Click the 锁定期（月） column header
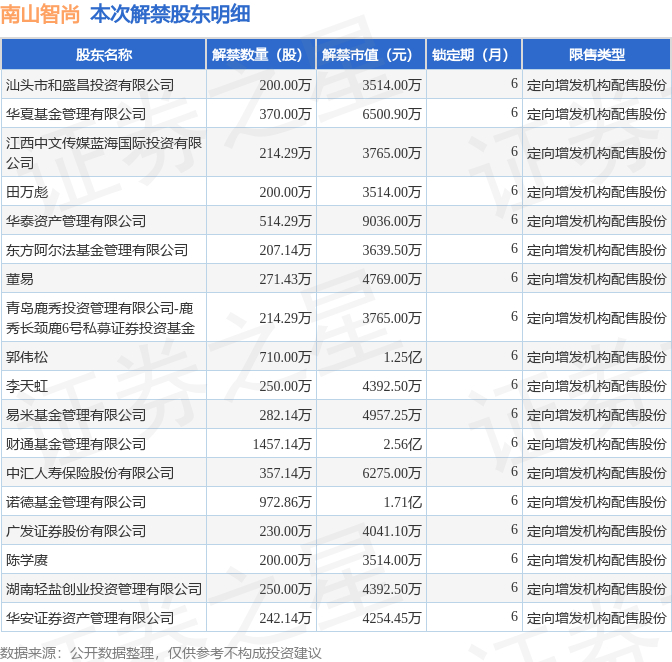Screen dimensions: 672x662 474,54
